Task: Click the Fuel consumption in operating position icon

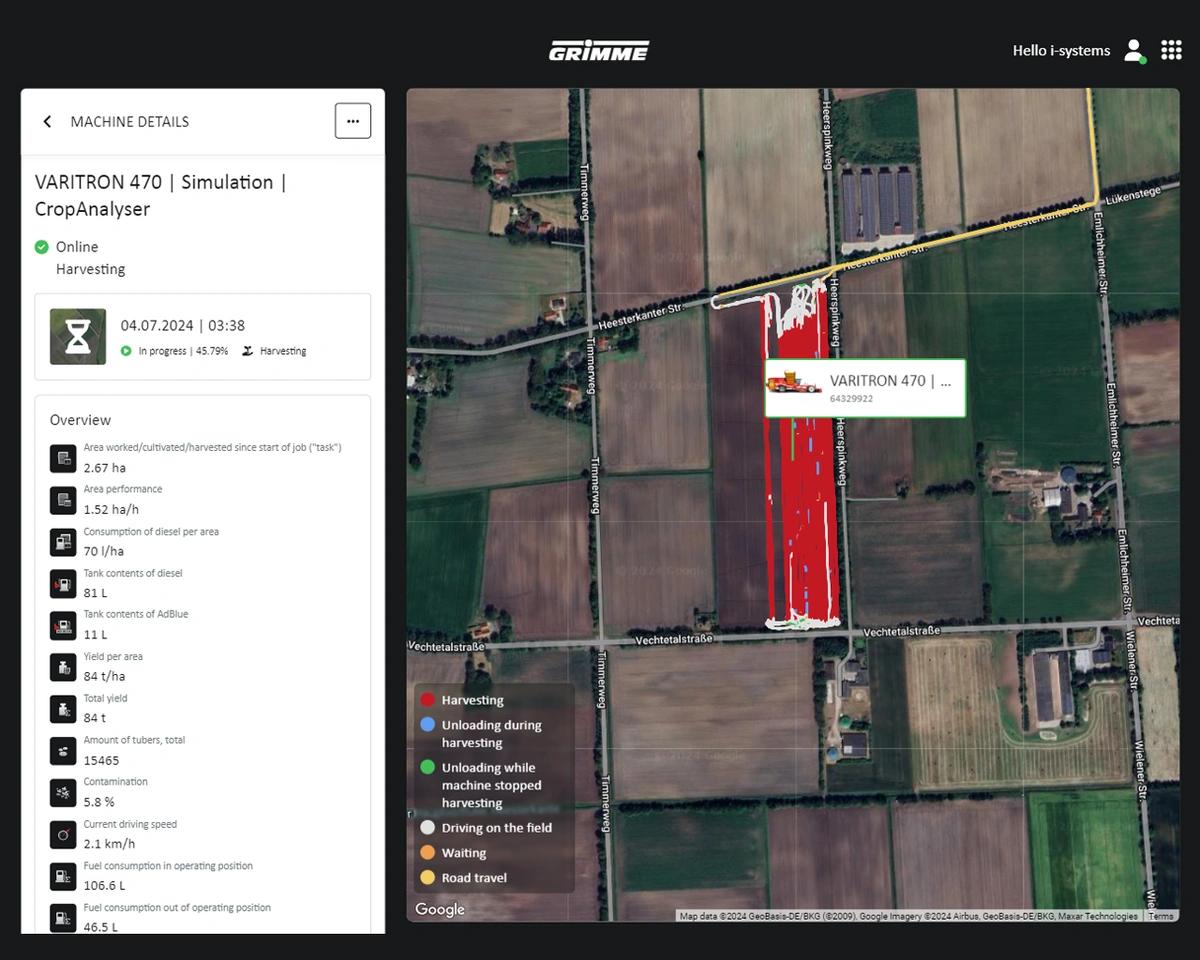Action: (63, 876)
